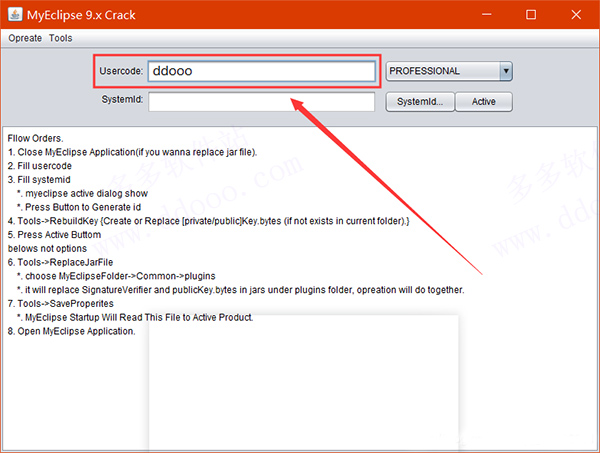Click the '7. Tools->SaveProperites' line
This screenshot has height=453, width=600.
61,303
